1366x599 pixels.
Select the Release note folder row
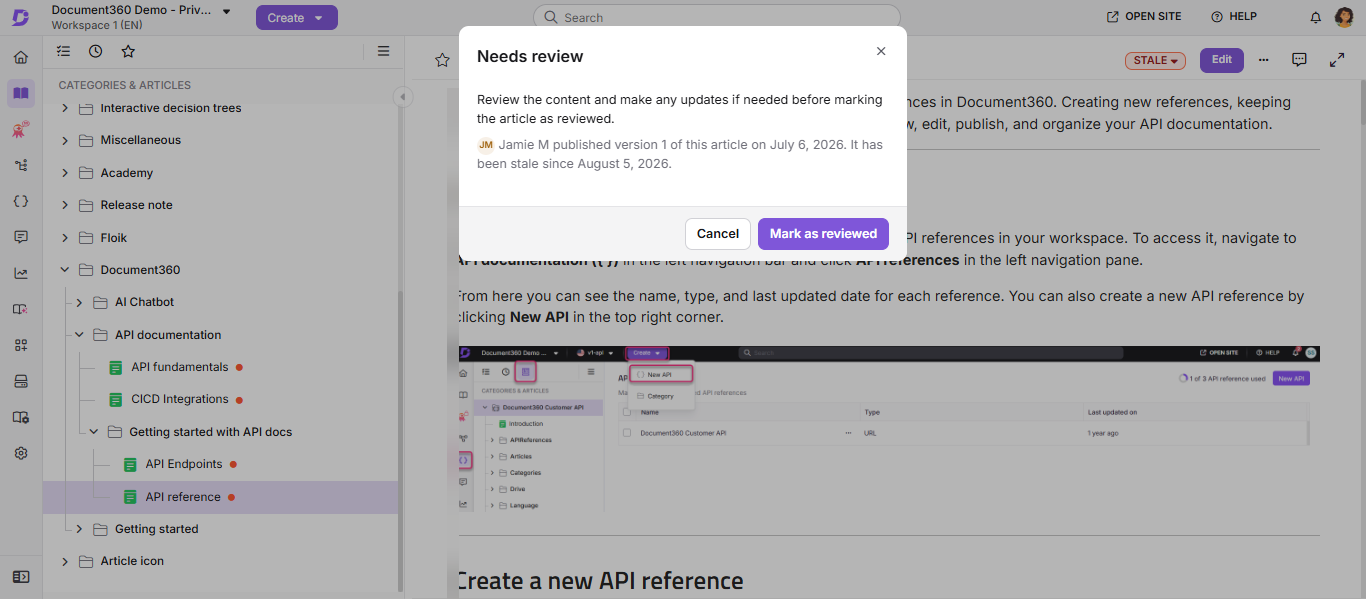point(220,205)
